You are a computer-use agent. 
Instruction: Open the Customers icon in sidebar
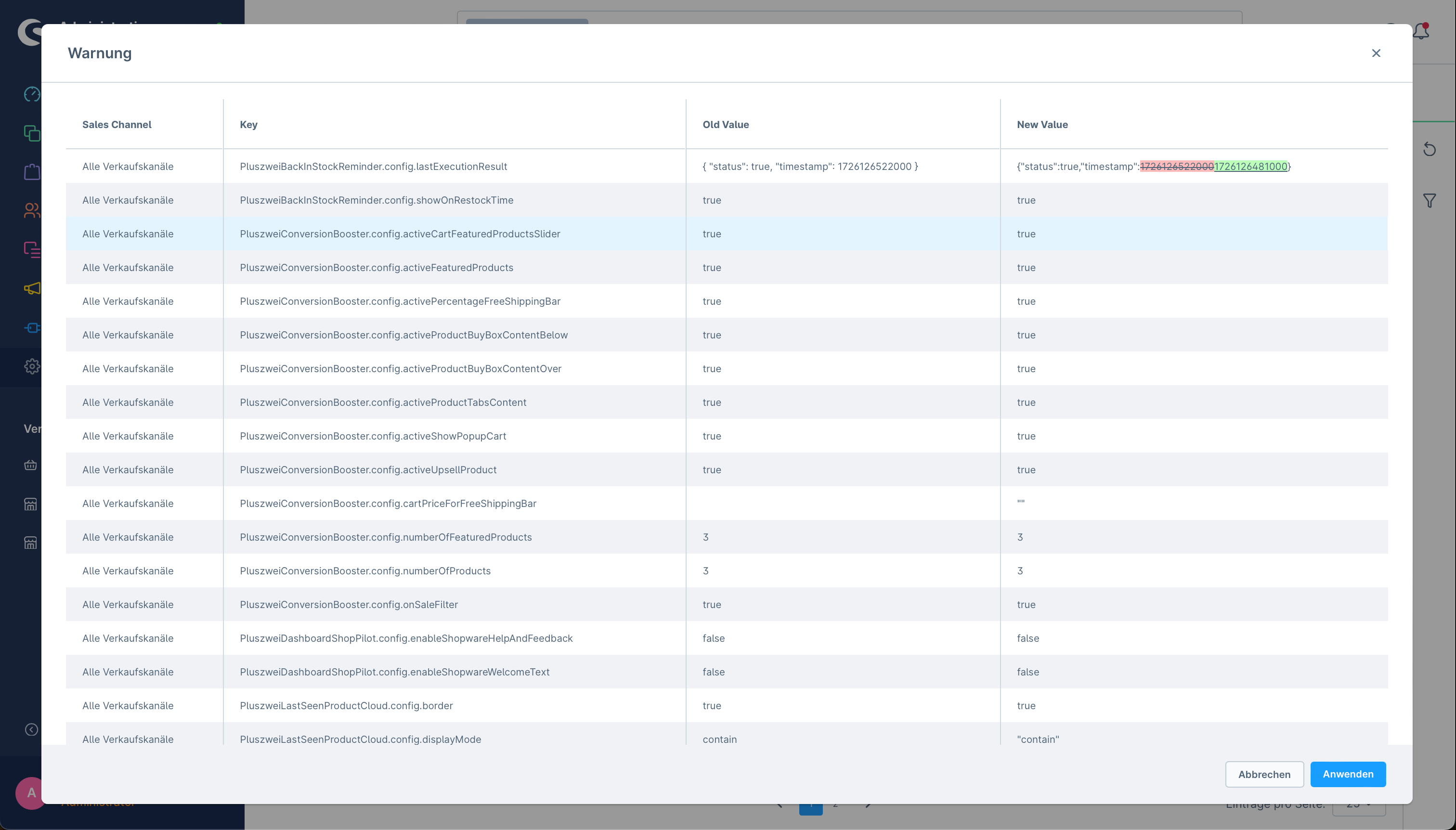coord(32,210)
